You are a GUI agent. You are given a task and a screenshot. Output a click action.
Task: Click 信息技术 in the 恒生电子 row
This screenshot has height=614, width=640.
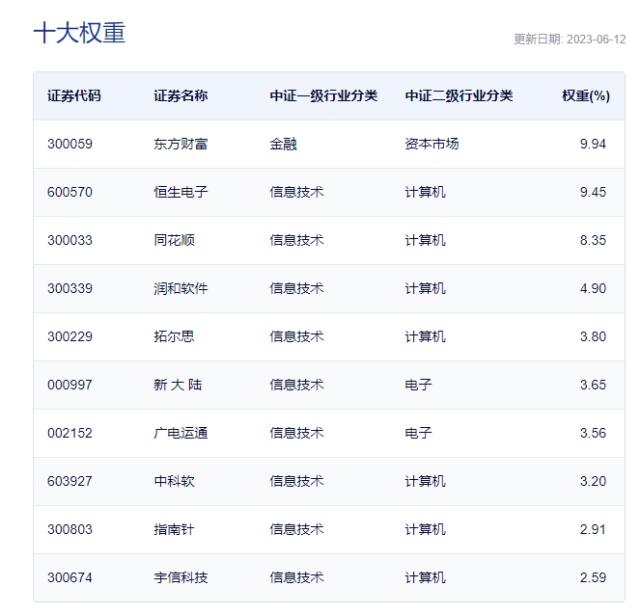pyautogui.click(x=297, y=192)
